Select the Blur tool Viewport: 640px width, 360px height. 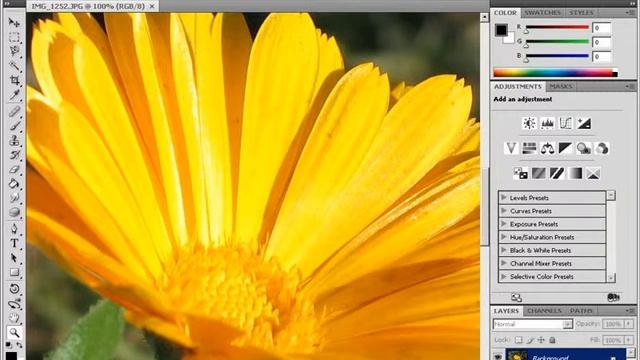(14, 198)
